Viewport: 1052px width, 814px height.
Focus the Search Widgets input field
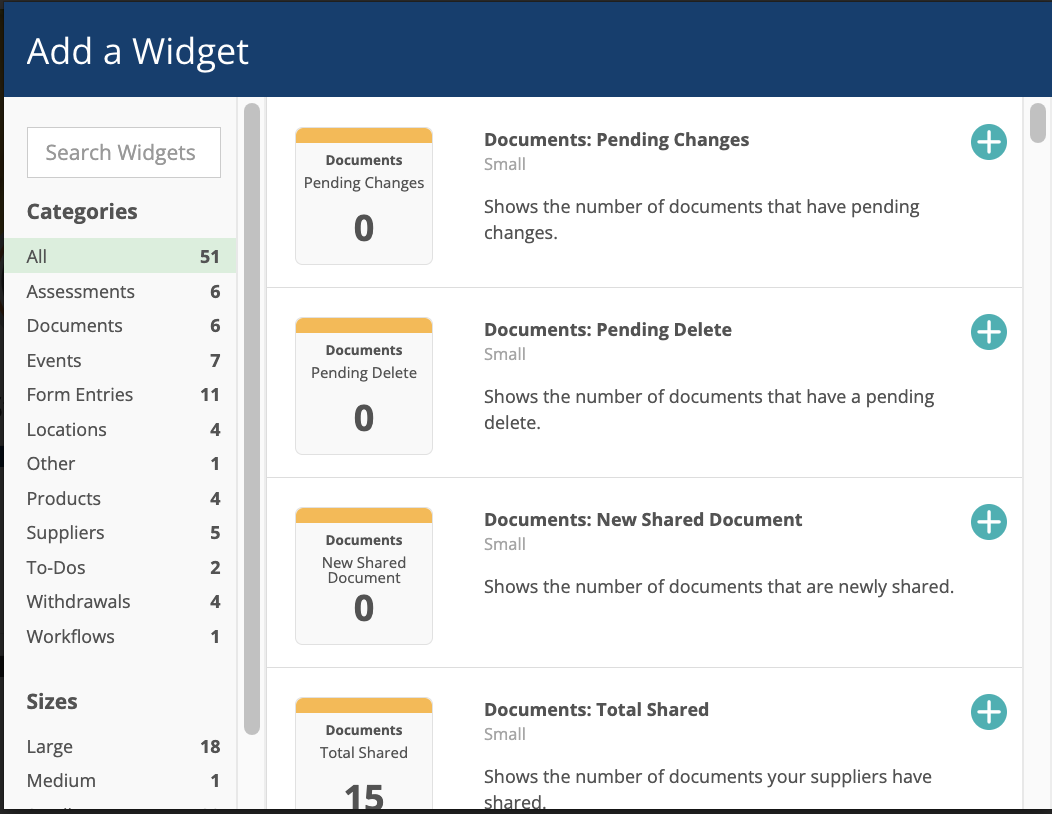pyautogui.click(x=123, y=152)
